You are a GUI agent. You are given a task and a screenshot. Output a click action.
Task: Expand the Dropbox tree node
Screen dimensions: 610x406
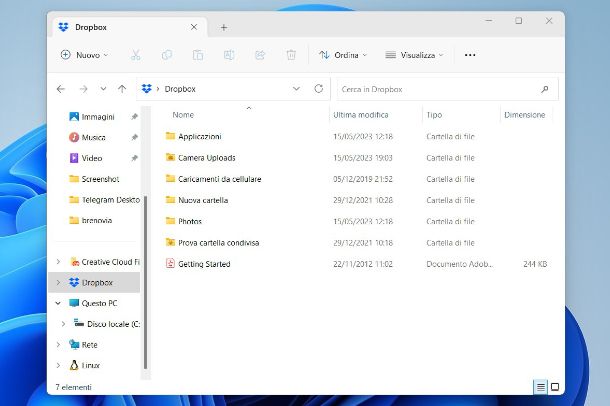click(x=58, y=282)
